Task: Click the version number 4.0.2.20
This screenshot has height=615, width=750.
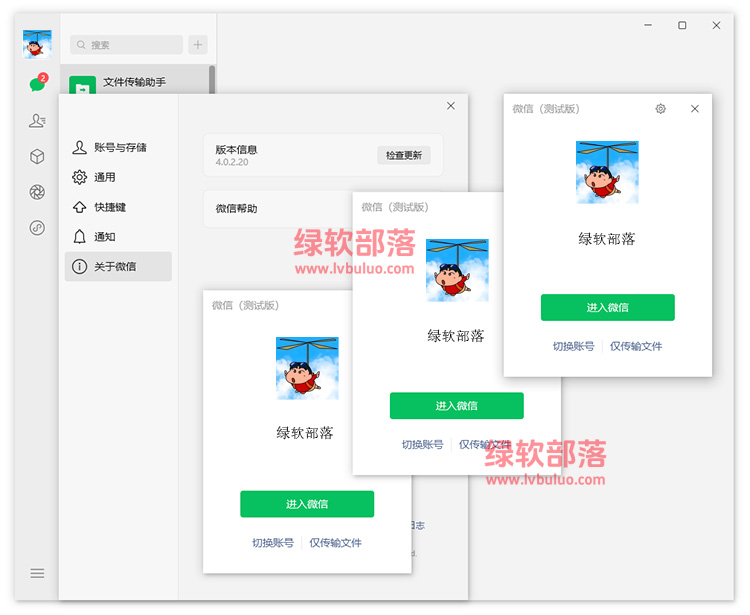Action: point(232,162)
